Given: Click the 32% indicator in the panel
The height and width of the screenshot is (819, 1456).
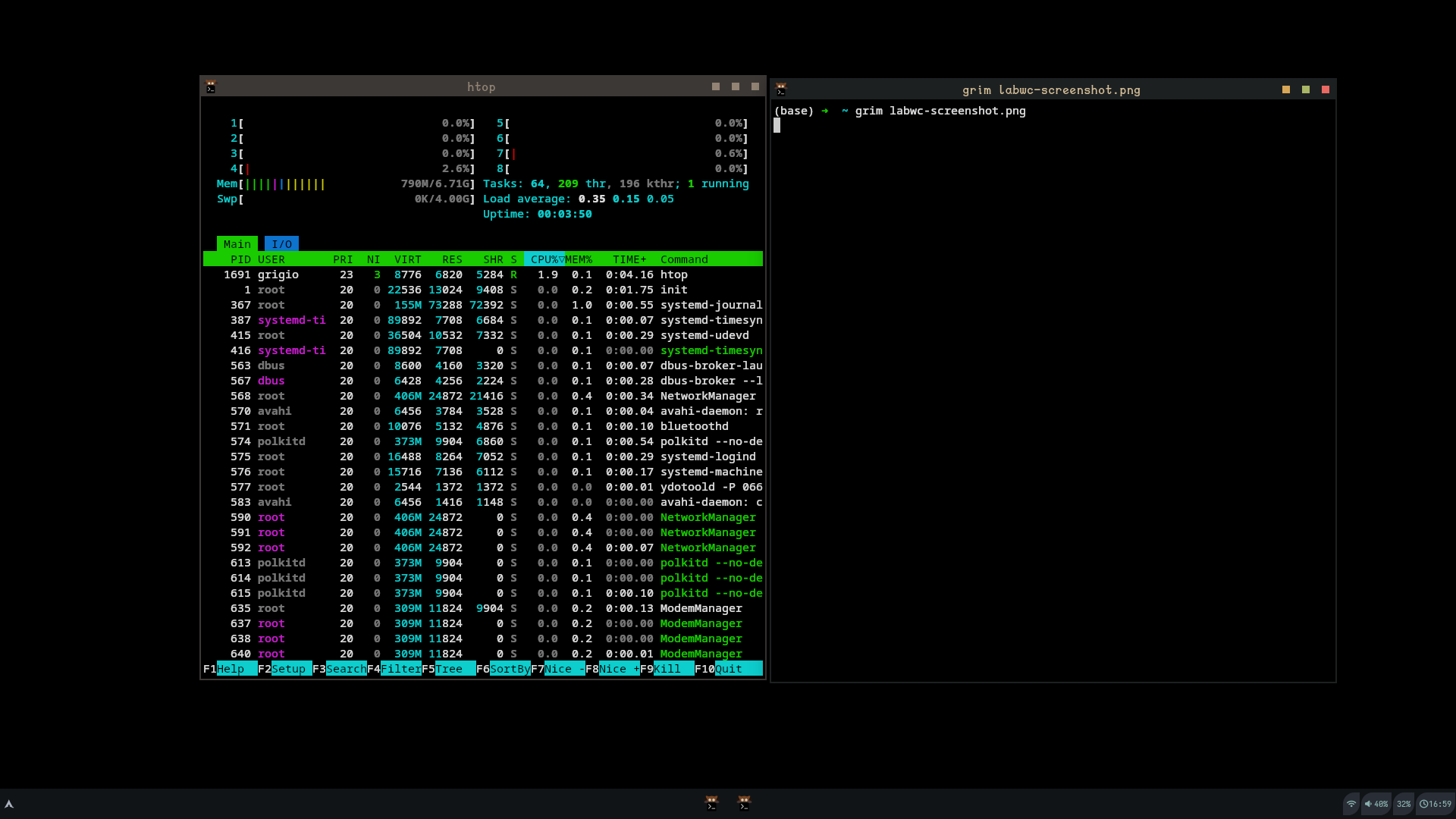Looking at the screenshot, I should coord(1404,804).
